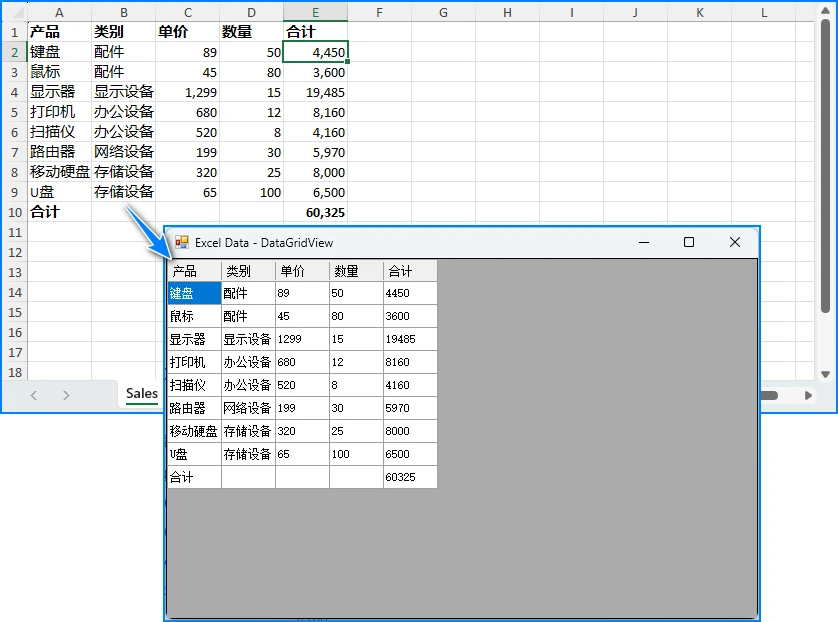Maximize the Excel Data window
This screenshot has width=838, height=622.
(x=689, y=243)
